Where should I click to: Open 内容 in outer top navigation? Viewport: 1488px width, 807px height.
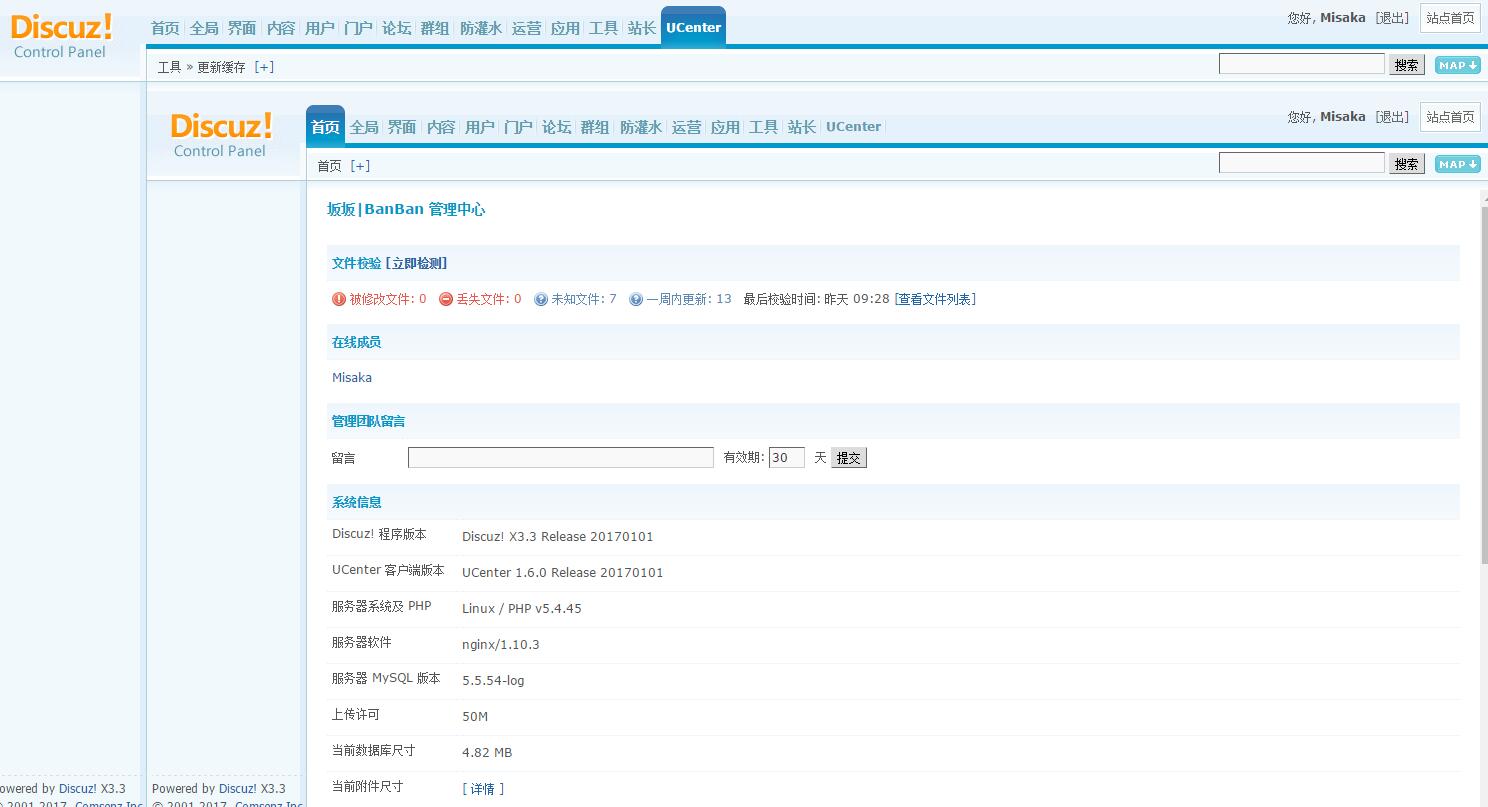tap(281, 28)
